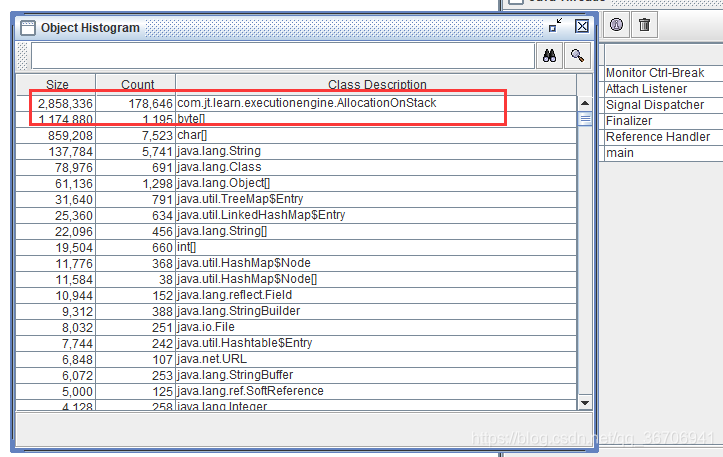Click the binoculars find icon

[549, 55]
